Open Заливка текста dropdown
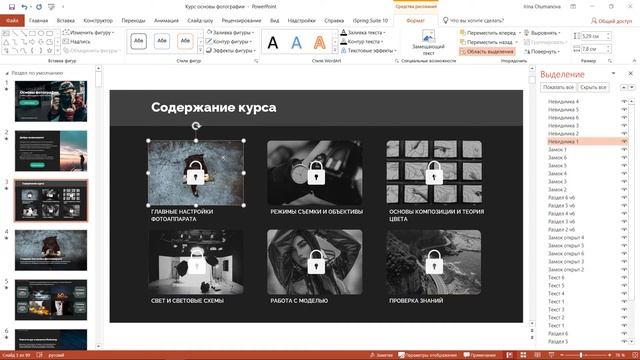Screen dimensions: 640x360 363,32
